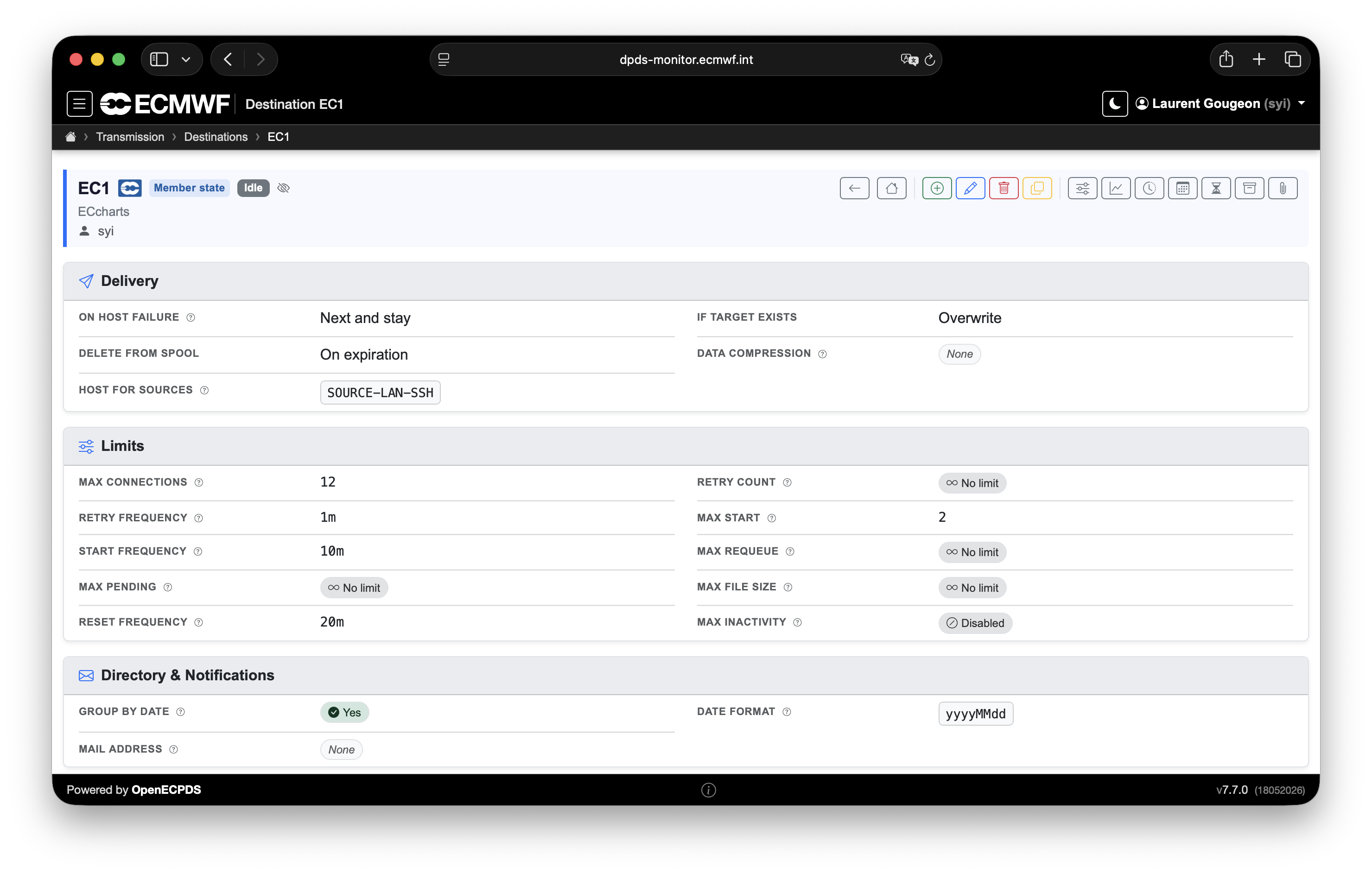
Task: Show help for Max File Size
Action: click(788, 588)
